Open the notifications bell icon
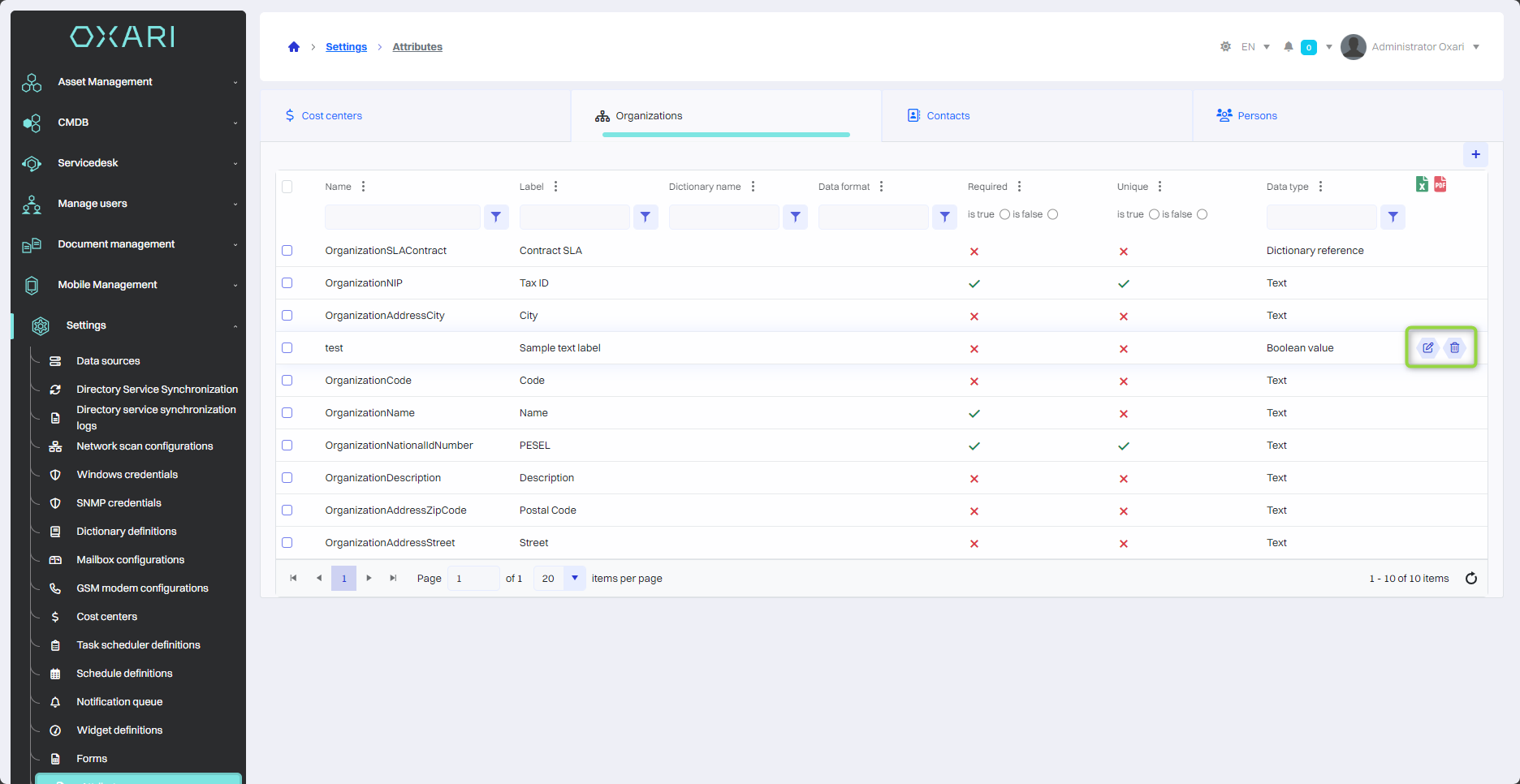Viewport: 1520px width, 784px height. 1288,47
